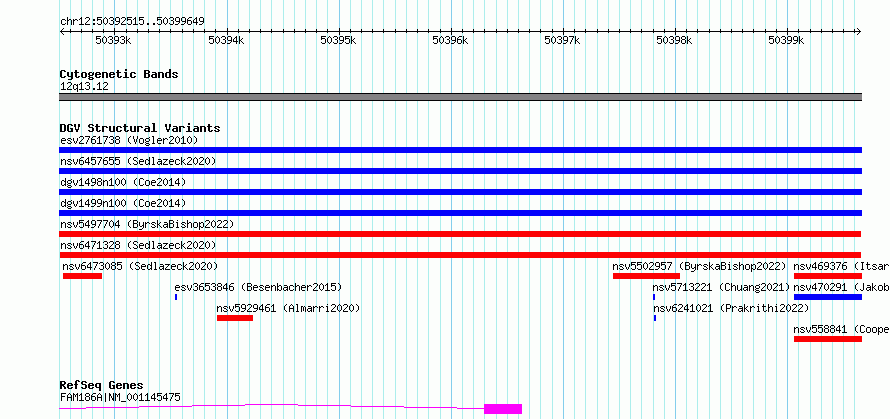Screen dimensions: 890x419
Task: Click the nsv5929461 (Almarri2020) label
Action: (288, 308)
